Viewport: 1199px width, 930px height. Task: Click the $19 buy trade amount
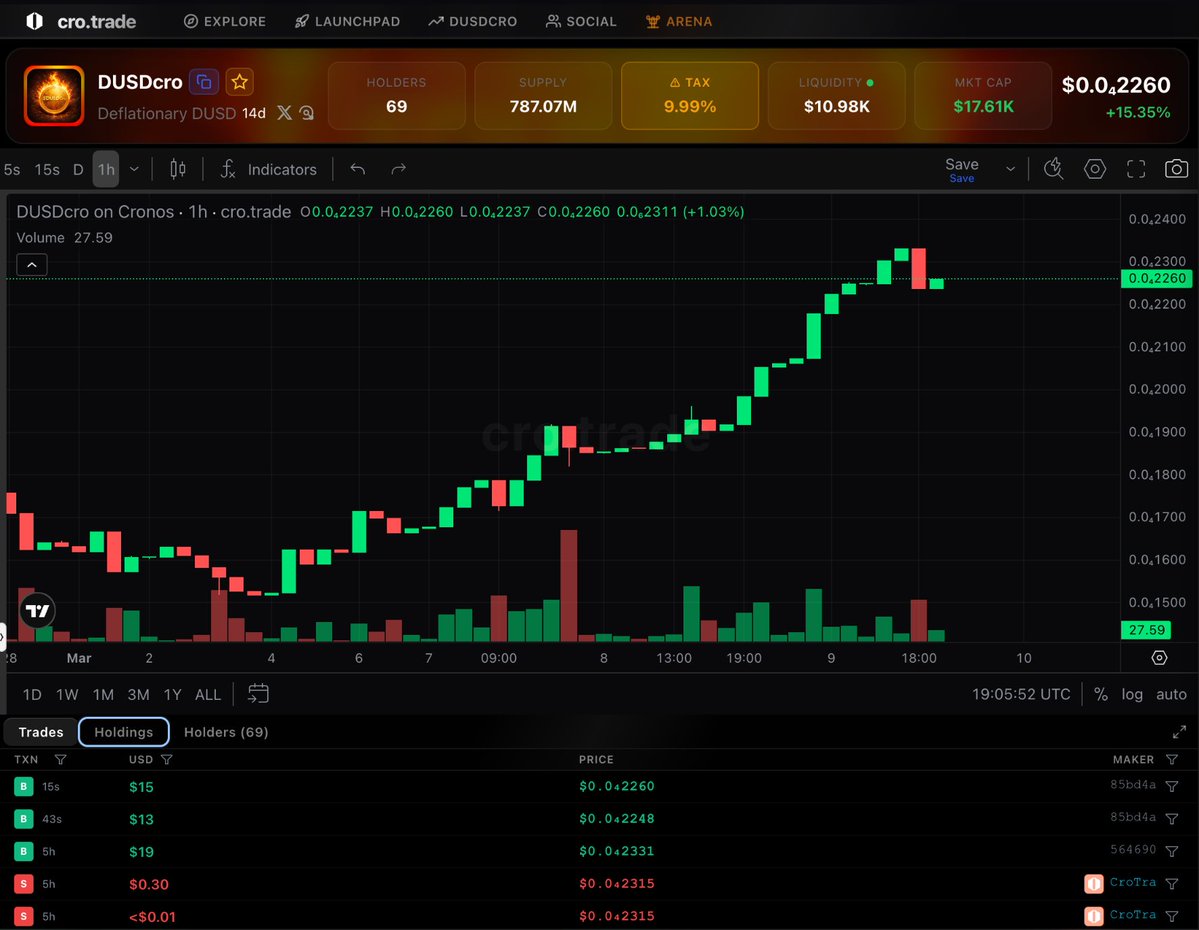141,851
